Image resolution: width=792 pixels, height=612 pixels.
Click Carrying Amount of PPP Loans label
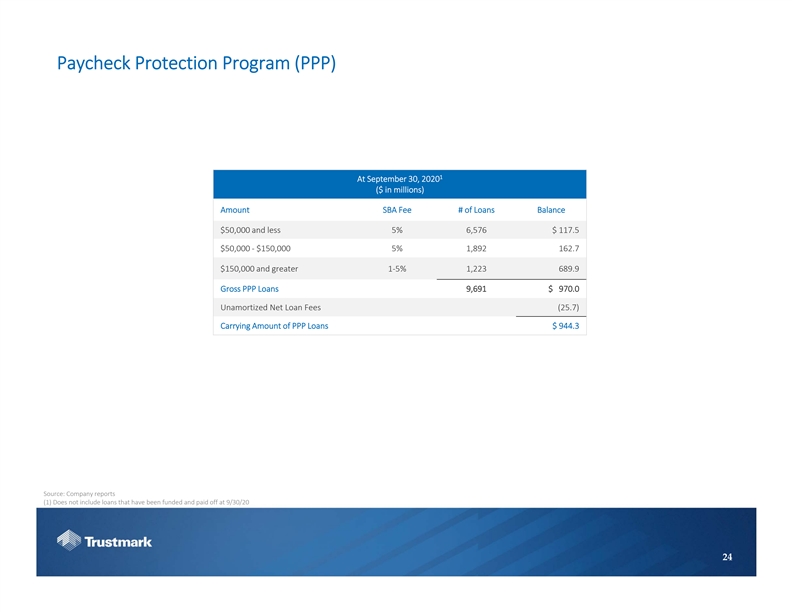(273, 326)
